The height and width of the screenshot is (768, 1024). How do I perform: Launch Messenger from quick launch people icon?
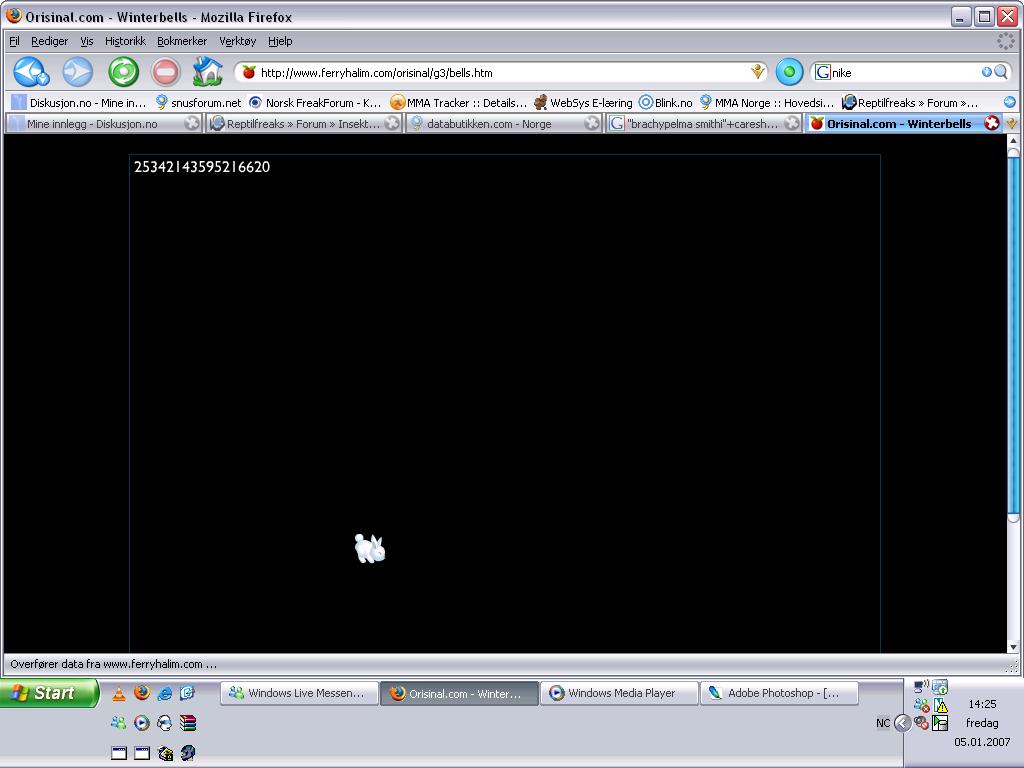[119, 723]
